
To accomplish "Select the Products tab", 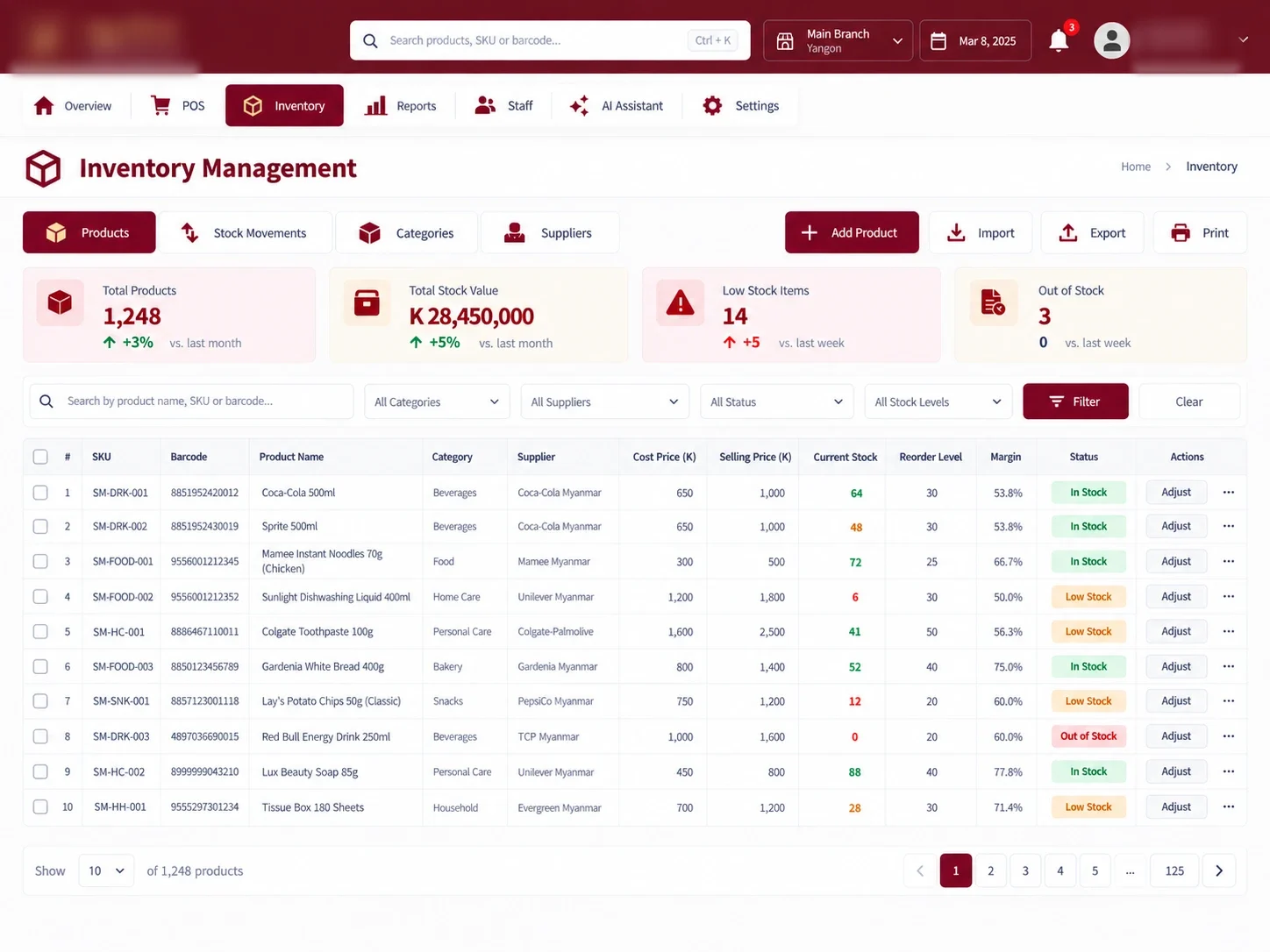I will coord(89,232).
